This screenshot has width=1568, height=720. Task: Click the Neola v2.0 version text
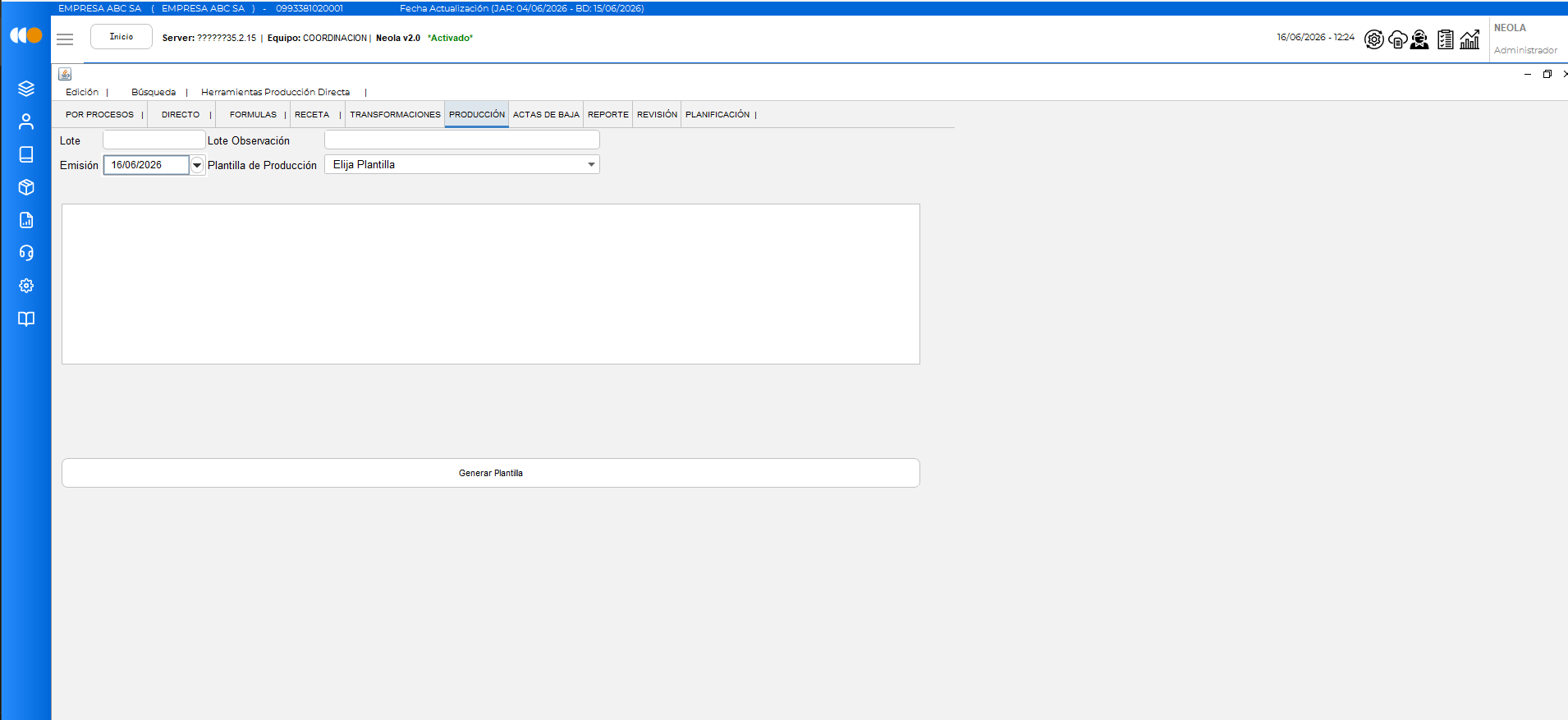(398, 38)
